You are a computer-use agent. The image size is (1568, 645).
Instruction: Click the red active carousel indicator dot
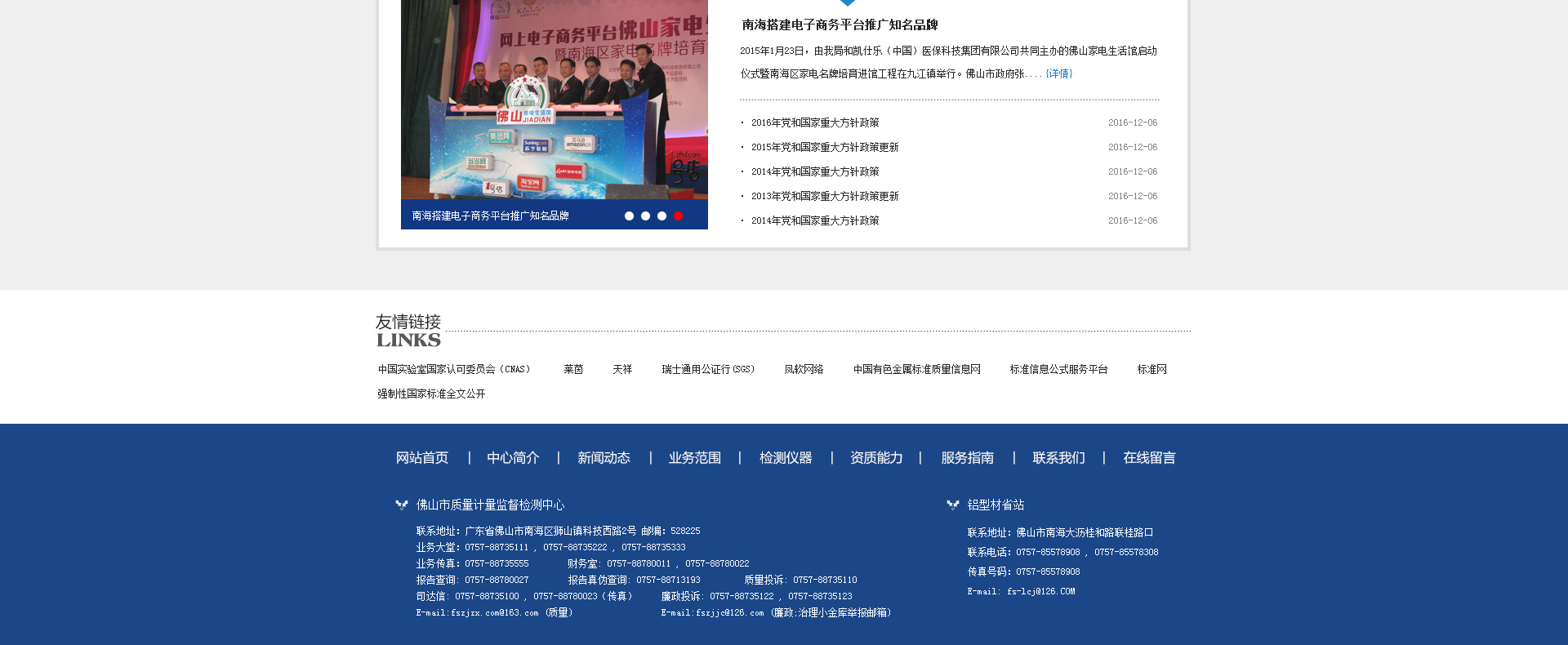(678, 216)
